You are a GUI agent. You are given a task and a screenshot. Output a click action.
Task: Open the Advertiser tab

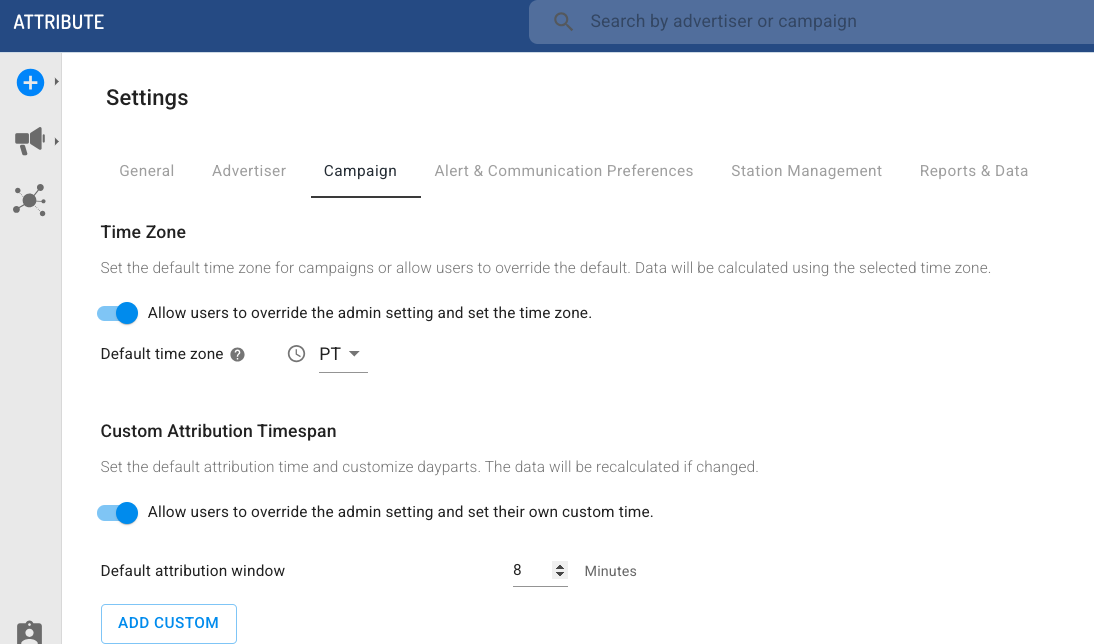tap(249, 171)
